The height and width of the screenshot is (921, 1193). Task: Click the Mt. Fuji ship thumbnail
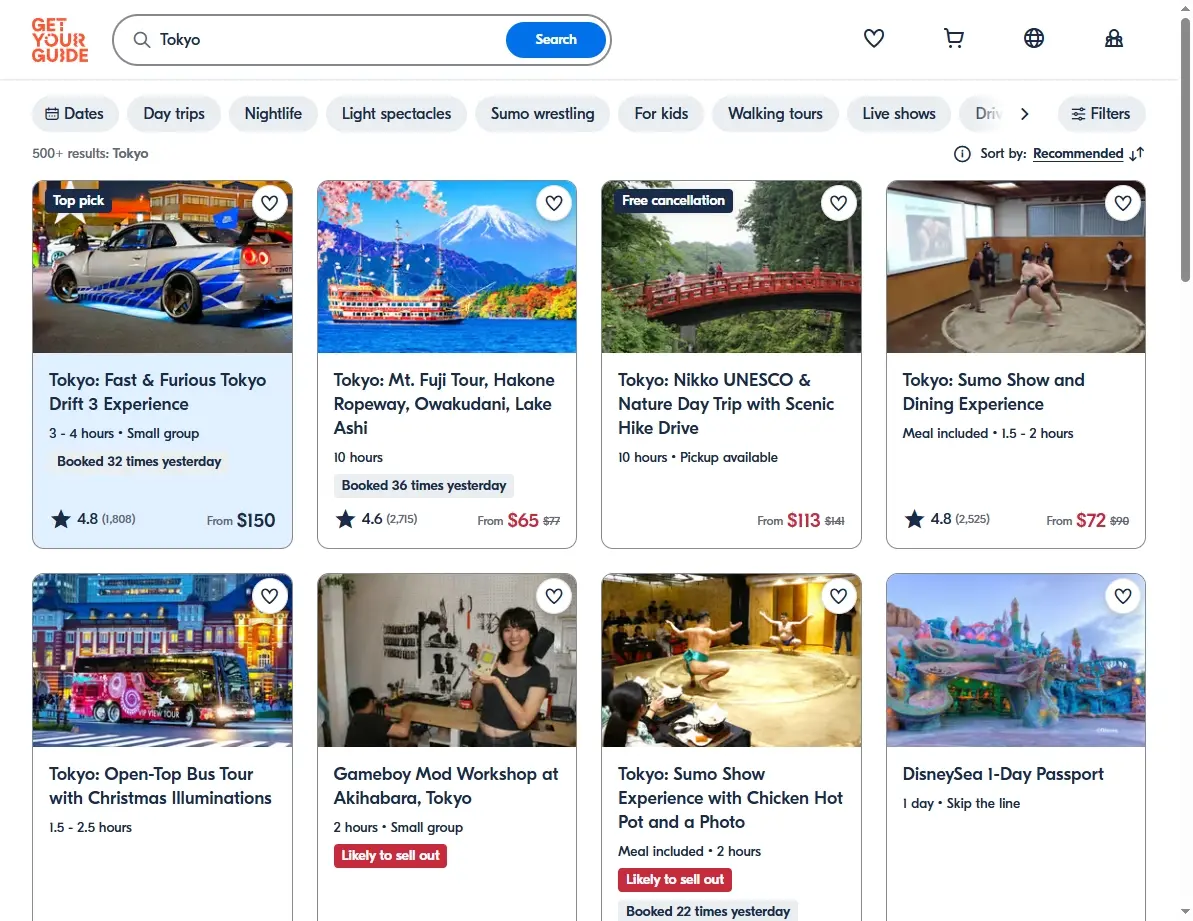point(447,267)
